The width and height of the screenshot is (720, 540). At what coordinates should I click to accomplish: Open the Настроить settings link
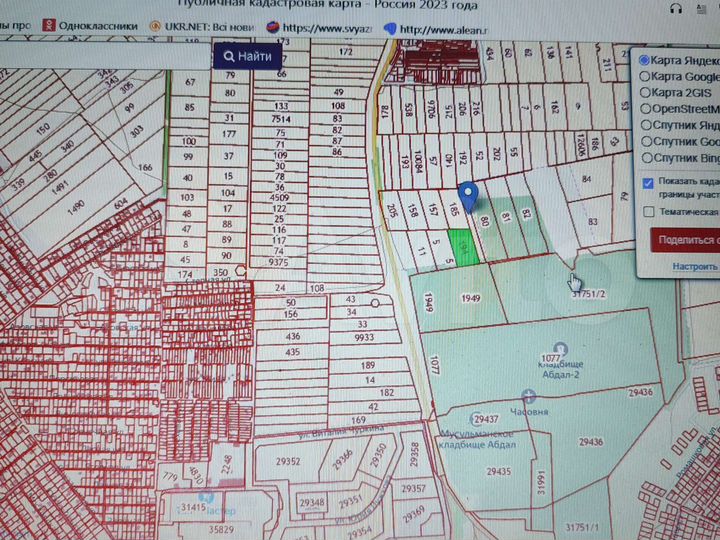[694, 267]
